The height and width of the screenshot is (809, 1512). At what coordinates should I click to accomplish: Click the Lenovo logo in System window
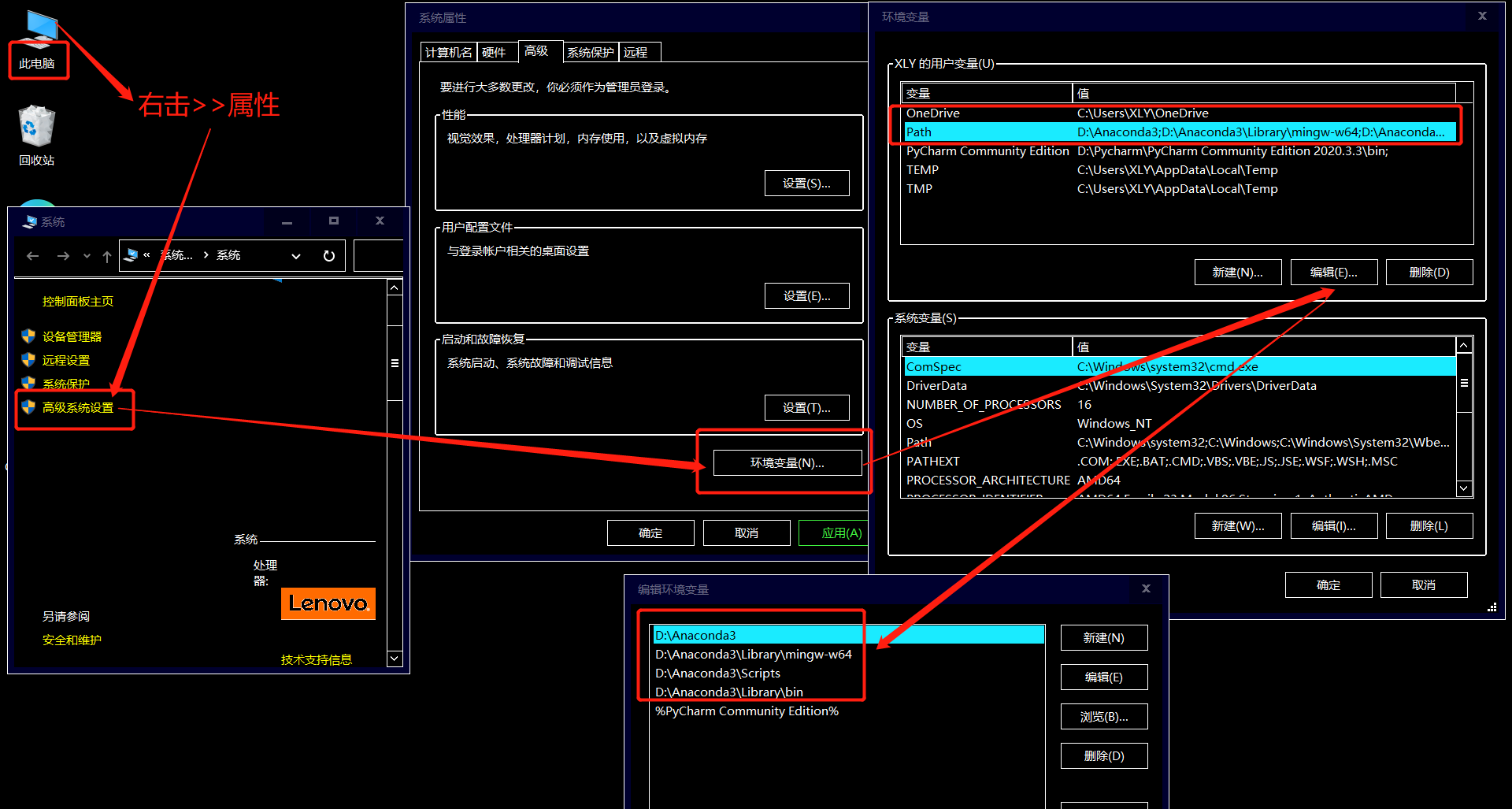coord(328,604)
